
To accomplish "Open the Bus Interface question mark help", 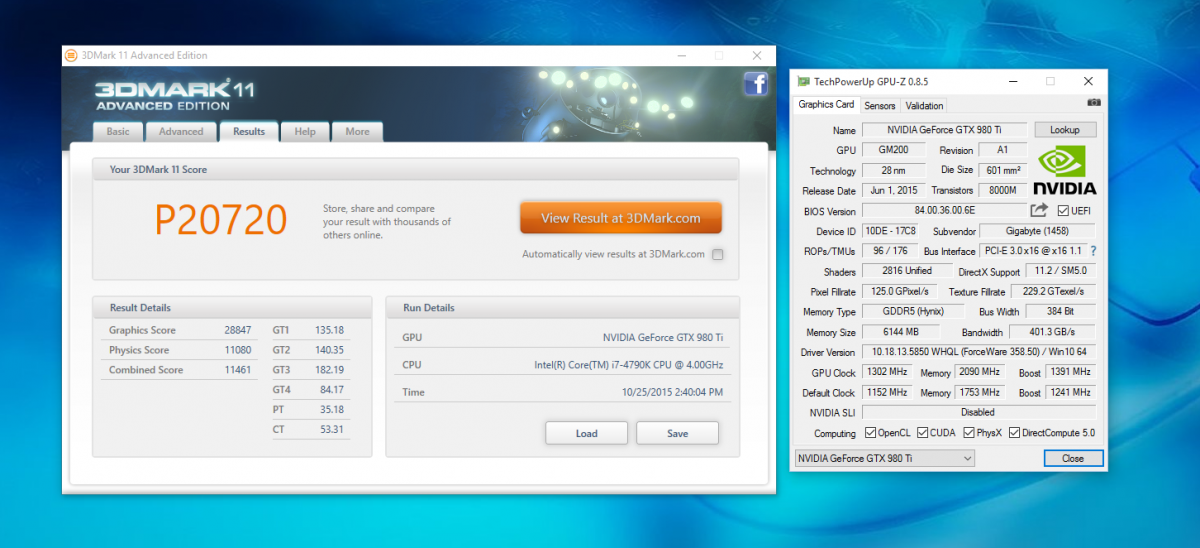I will click(1093, 251).
